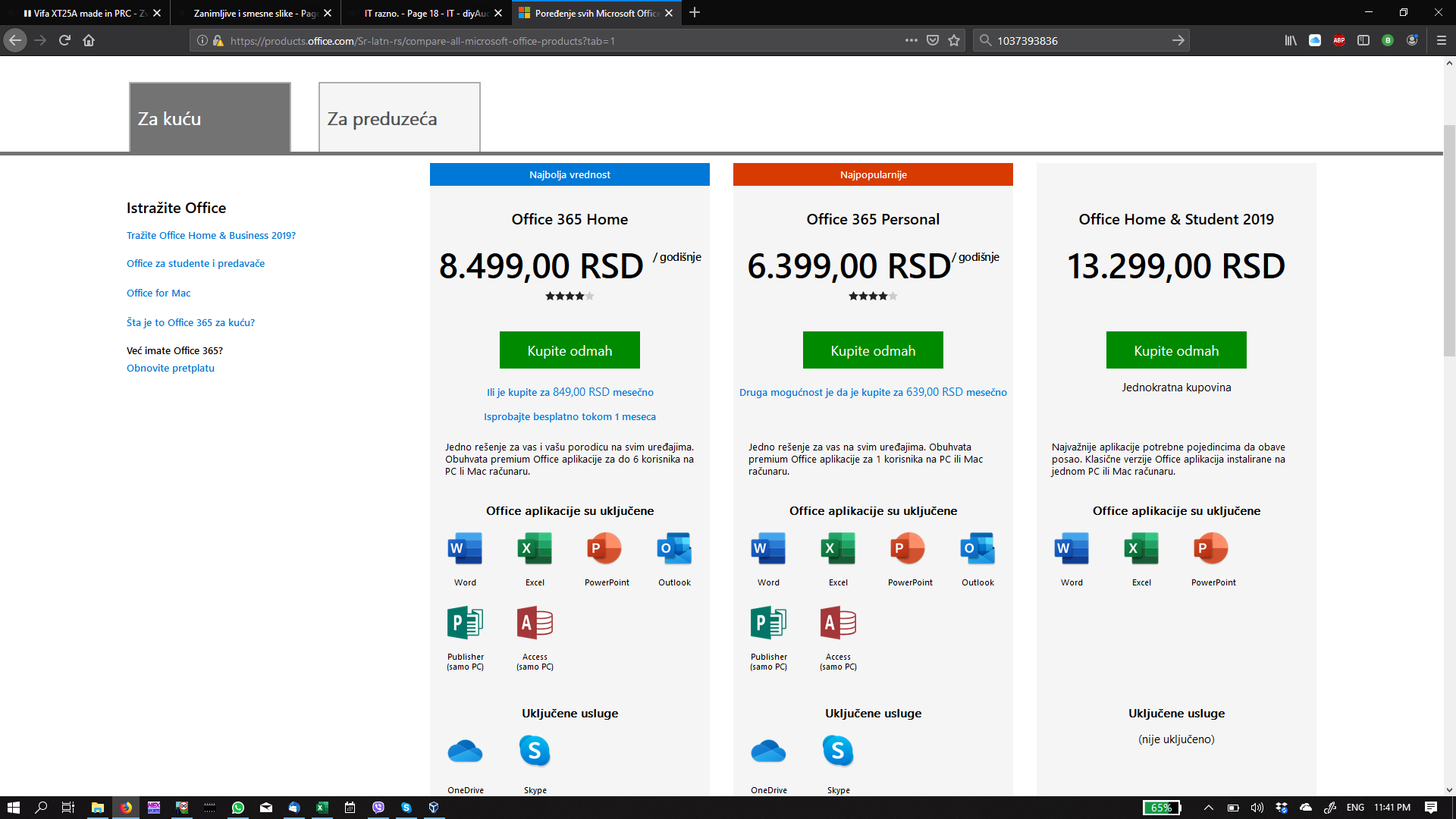Click the Obnovite pretplatu link
The height and width of the screenshot is (819, 1456).
click(x=171, y=368)
